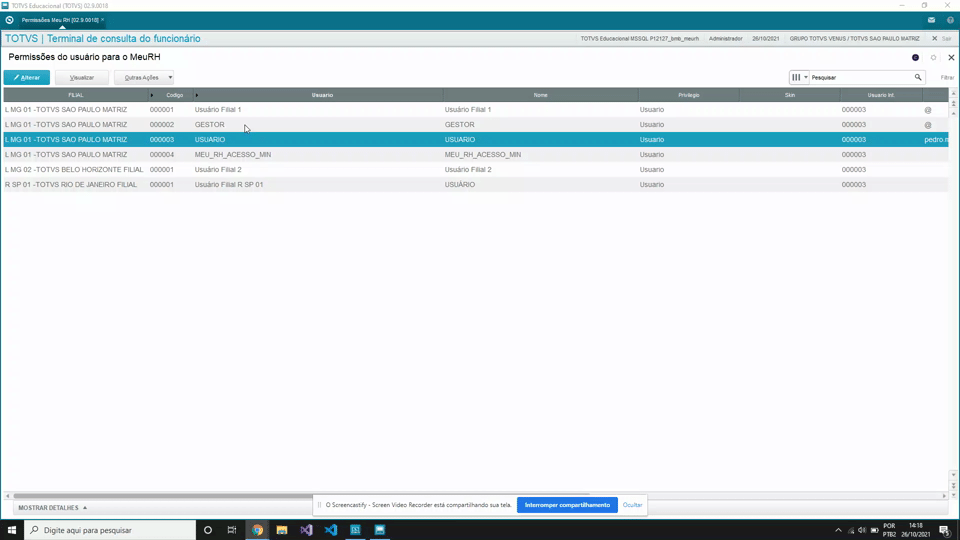Open the blue Visual Studio Code taskbar icon
The width and height of the screenshot is (960, 540).
click(x=331, y=530)
